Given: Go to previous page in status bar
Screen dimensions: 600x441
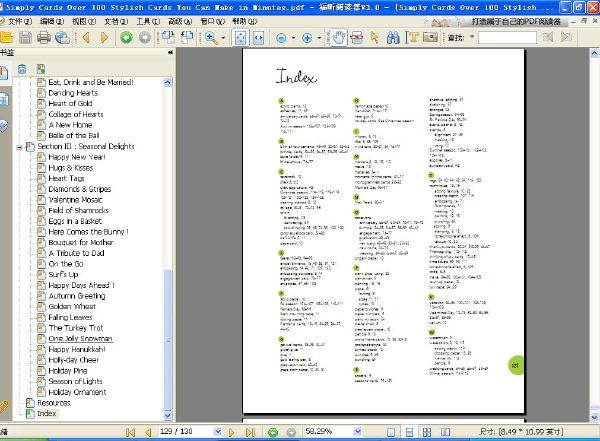Looking at the screenshot, I should 148,432.
